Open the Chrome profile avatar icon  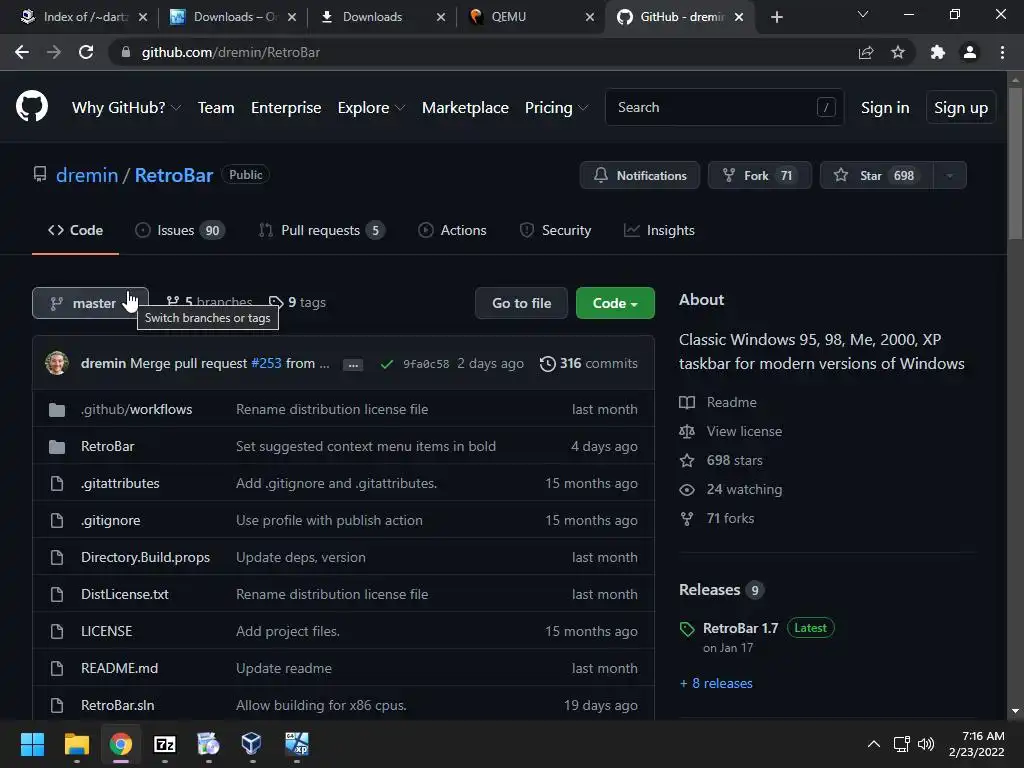pos(970,52)
